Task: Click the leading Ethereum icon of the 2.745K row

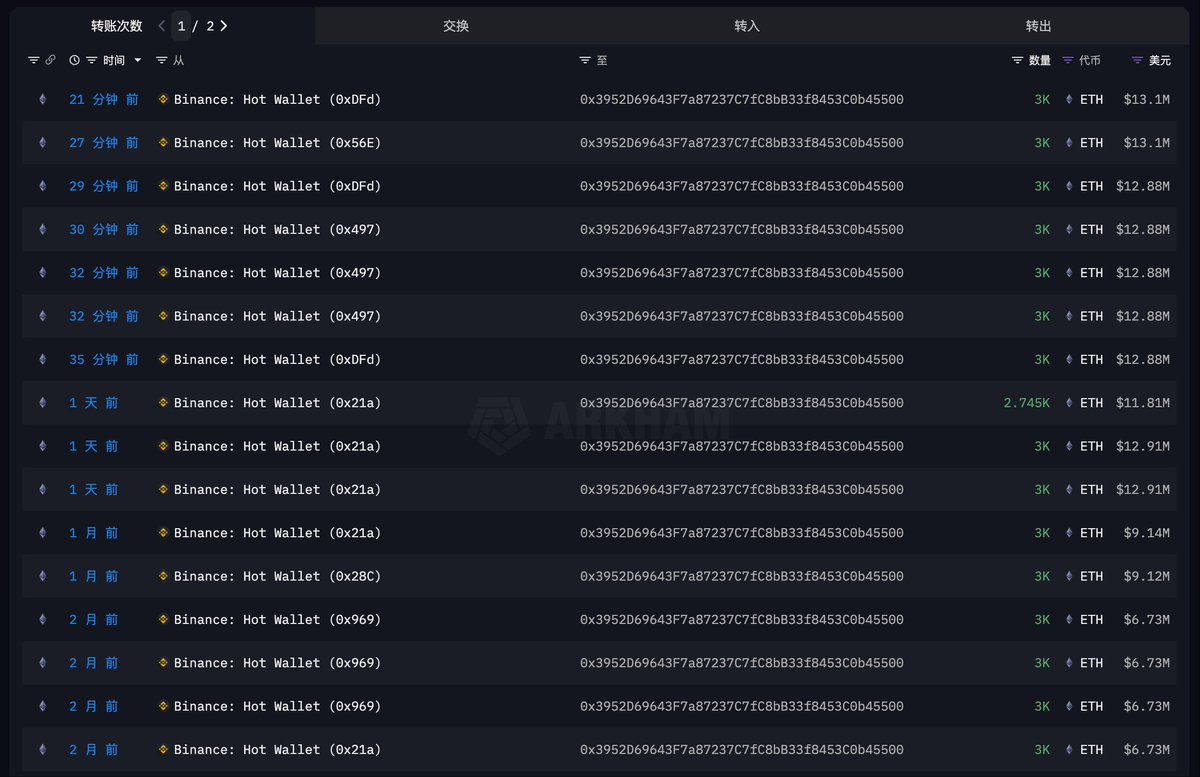Action: click(x=42, y=403)
